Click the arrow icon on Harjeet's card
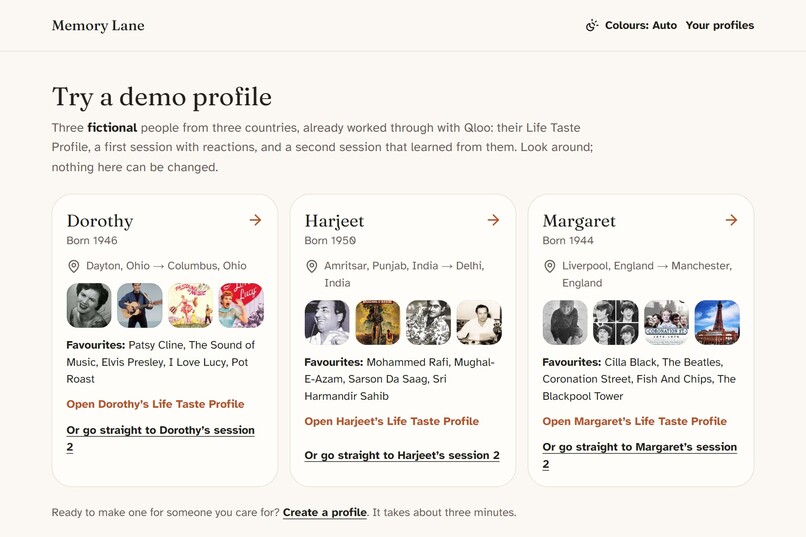Screen dimensions: 806x537 click(493, 220)
